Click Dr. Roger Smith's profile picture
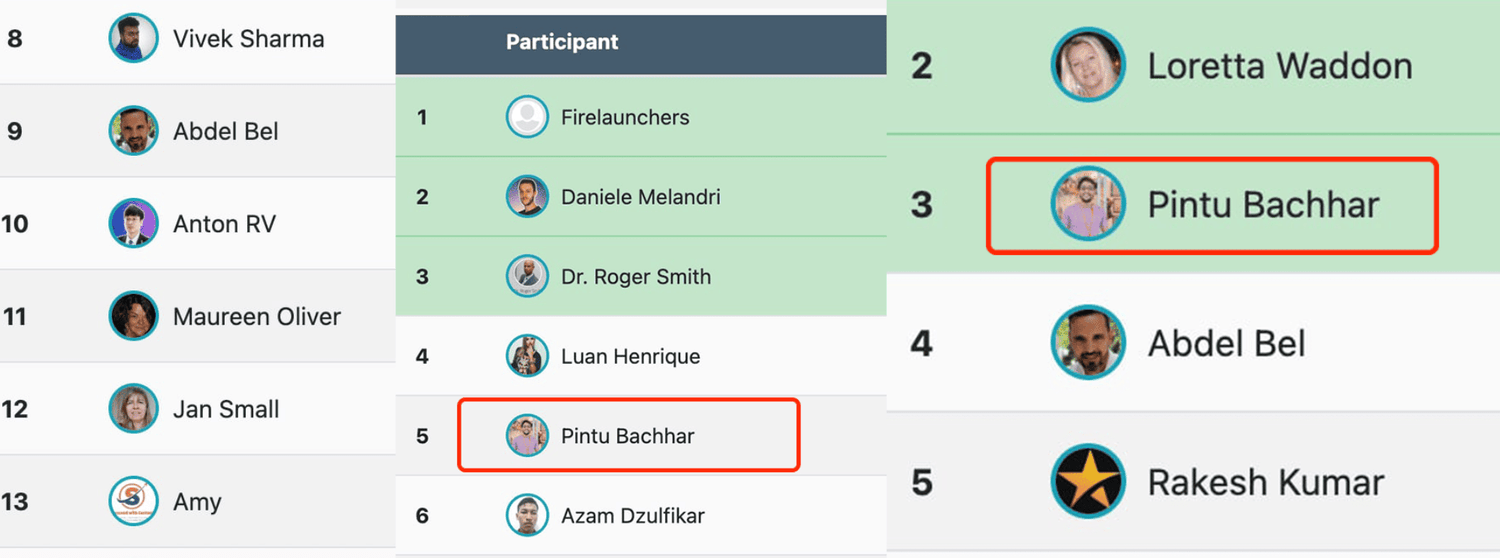The width and height of the screenshot is (1500, 558). (x=527, y=277)
